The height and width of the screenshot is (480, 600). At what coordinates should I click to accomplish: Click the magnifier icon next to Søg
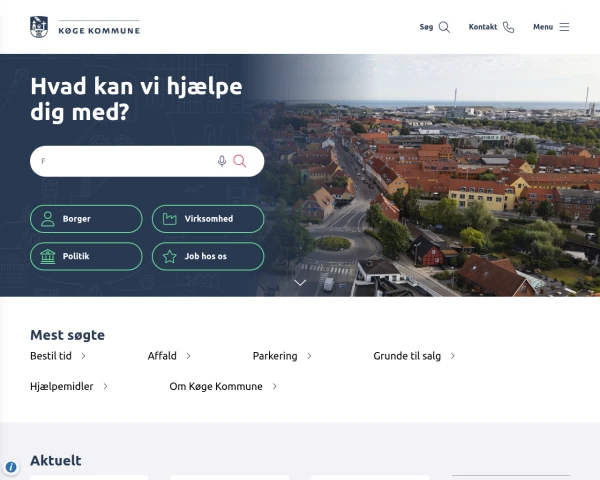coord(444,27)
